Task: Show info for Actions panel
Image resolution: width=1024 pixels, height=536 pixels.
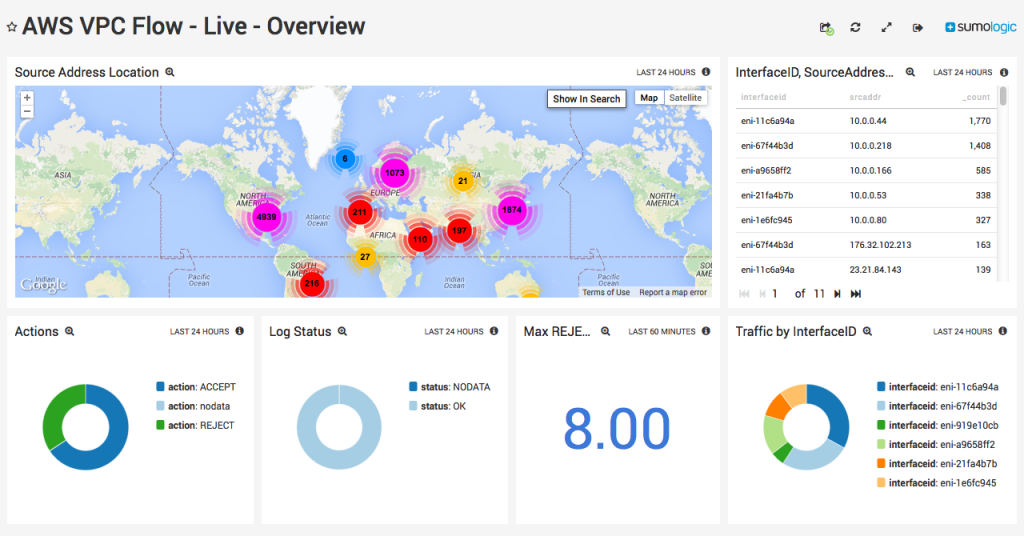Action: (x=240, y=331)
